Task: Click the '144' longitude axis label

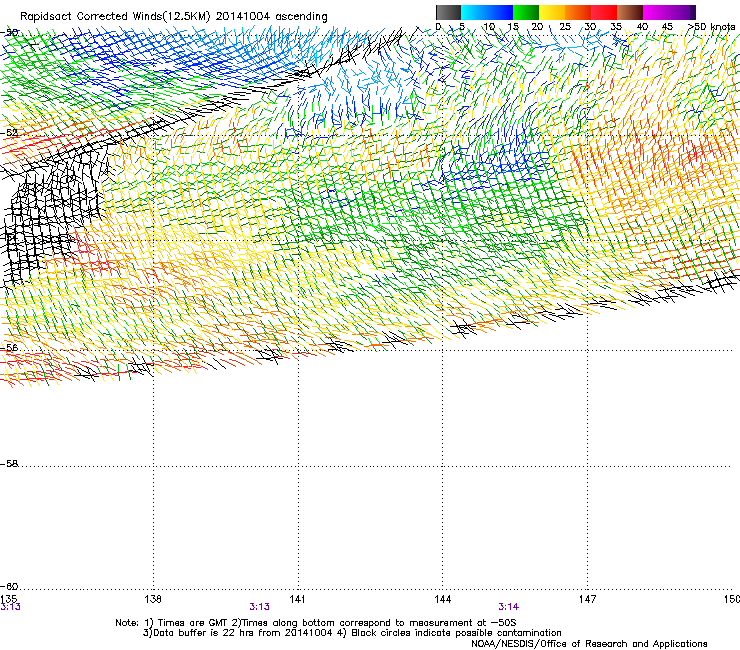Action: tap(443, 599)
